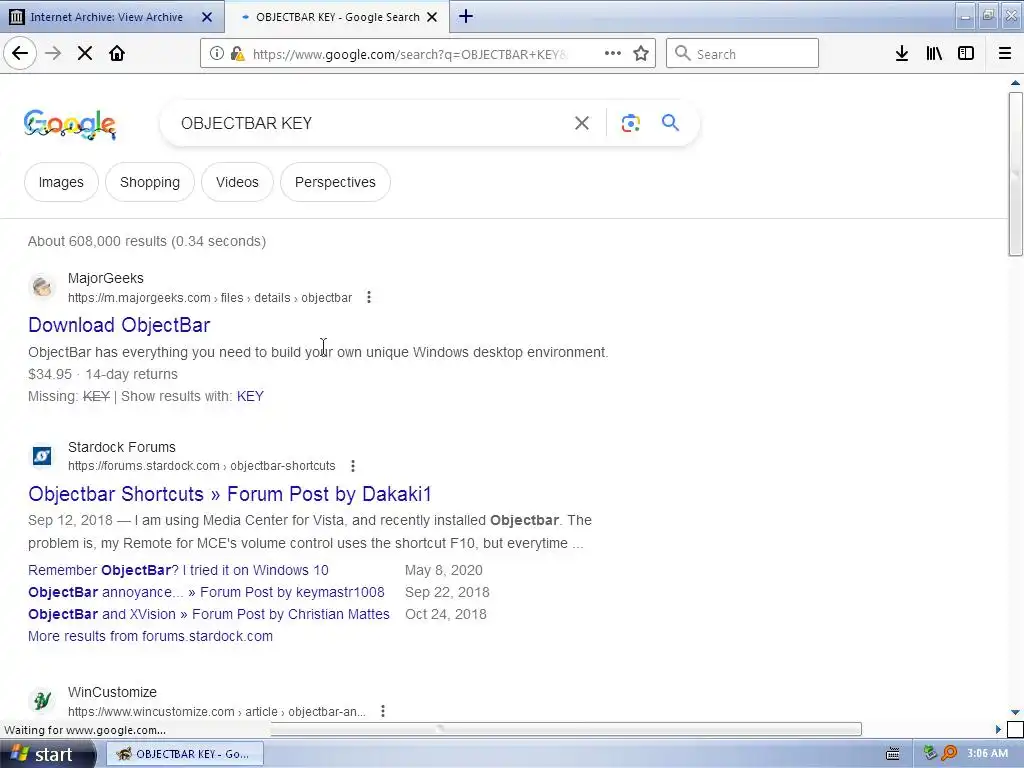The height and width of the screenshot is (768, 1024).
Task: Click the forward navigation arrow
Action: [x=53, y=54]
